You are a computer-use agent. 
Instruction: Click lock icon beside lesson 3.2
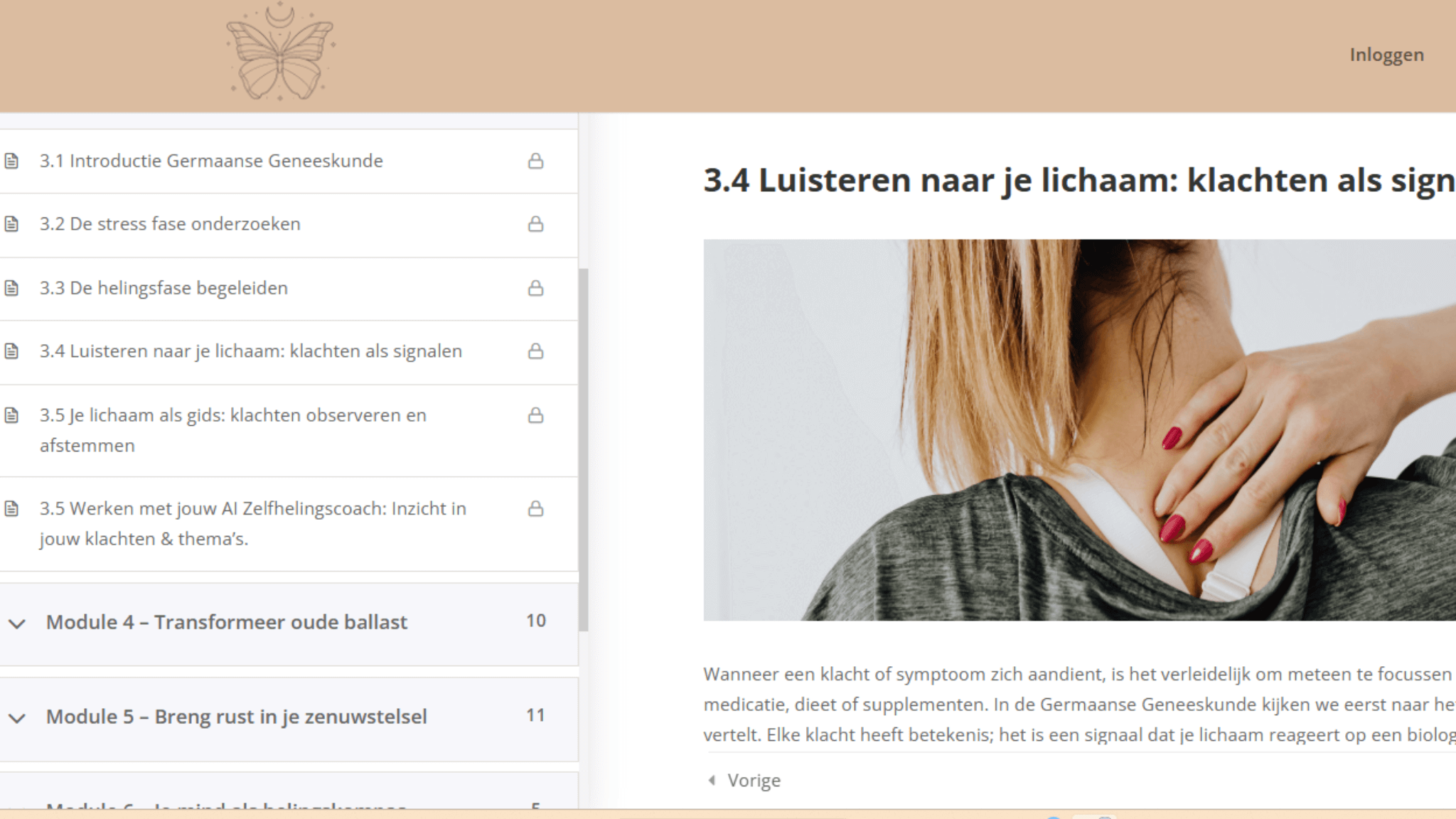pyautogui.click(x=535, y=224)
